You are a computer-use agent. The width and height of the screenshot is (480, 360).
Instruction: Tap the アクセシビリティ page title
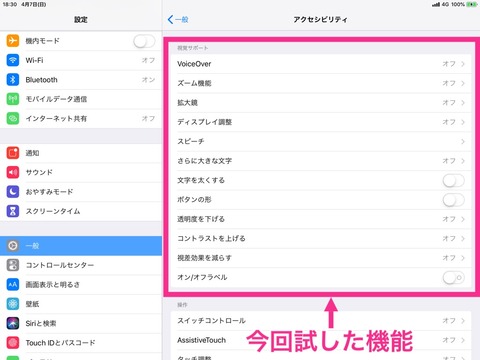320,19
